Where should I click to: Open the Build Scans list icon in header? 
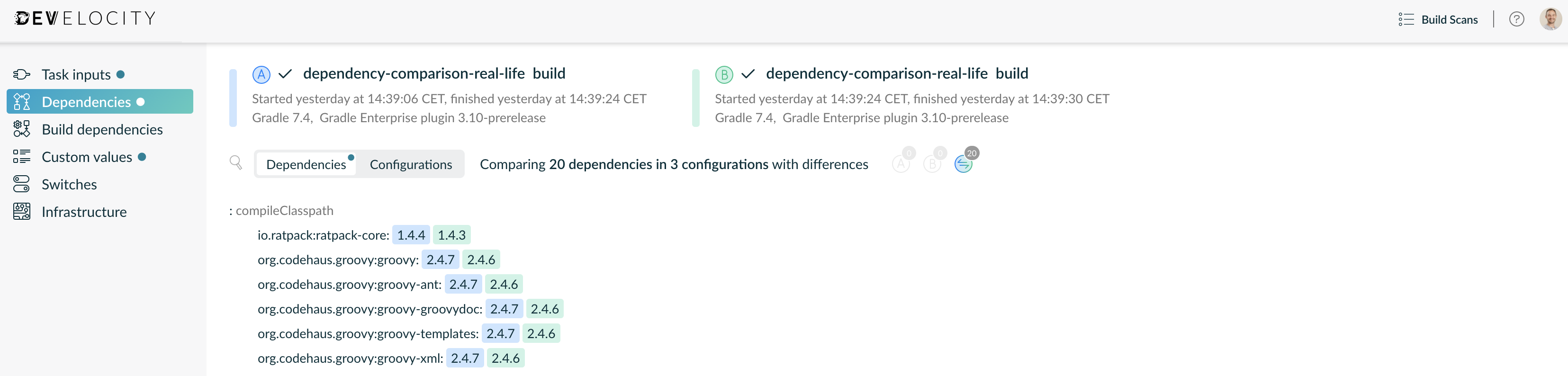pos(1406,19)
